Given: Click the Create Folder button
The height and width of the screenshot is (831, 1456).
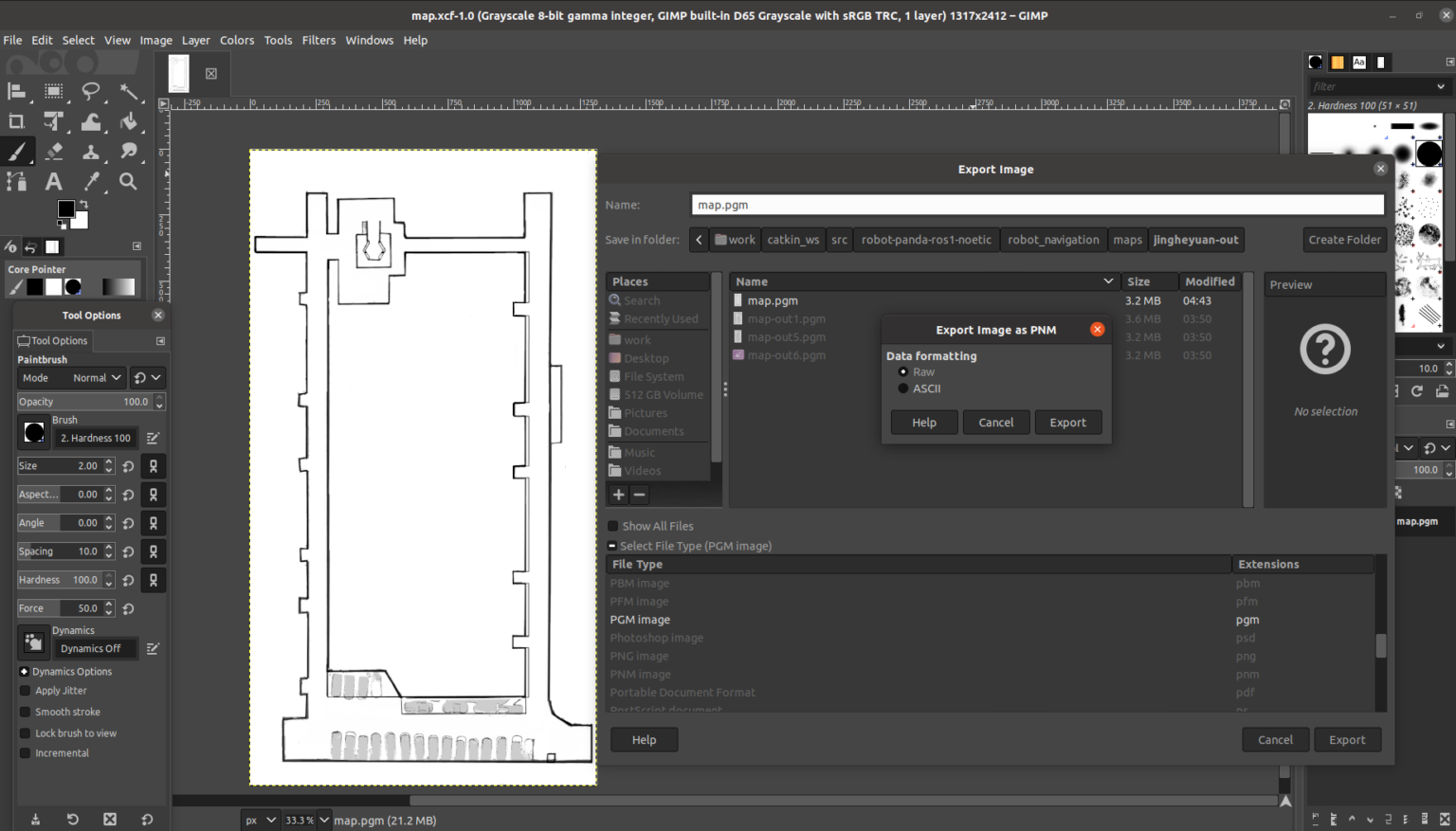Looking at the screenshot, I should point(1344,240).
